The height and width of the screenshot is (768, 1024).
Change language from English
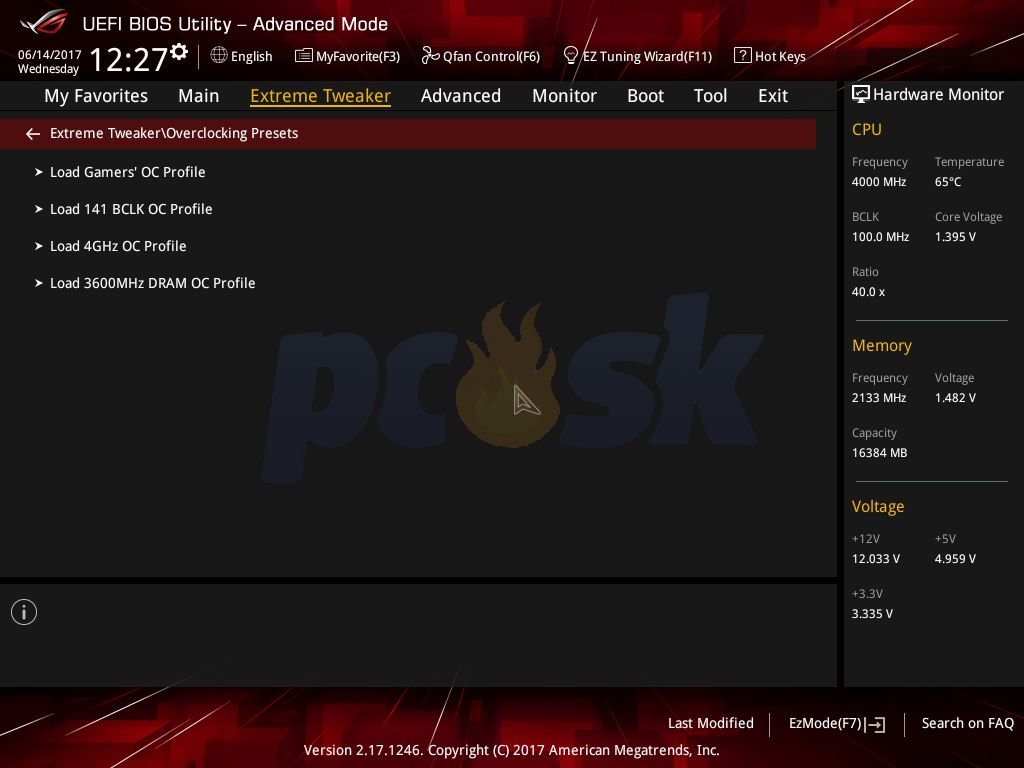tap(251, 56)
